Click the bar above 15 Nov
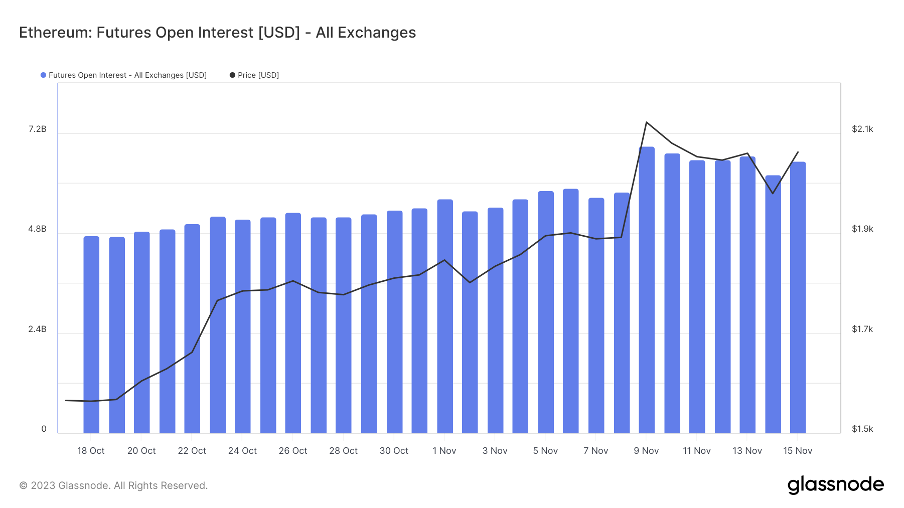This screenshot has width=904, height=508. point(798,297)
